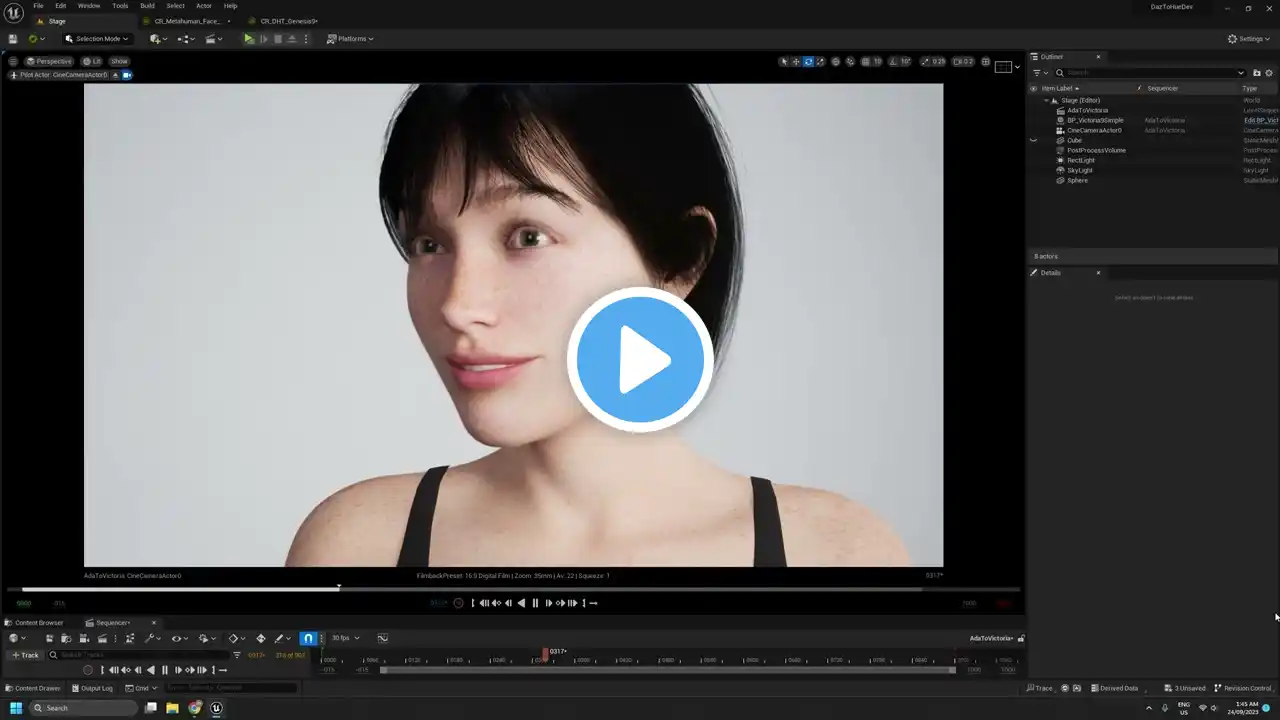Open the Output Log
Screen dimensions: 1280x720
click(x=92, y=688)
